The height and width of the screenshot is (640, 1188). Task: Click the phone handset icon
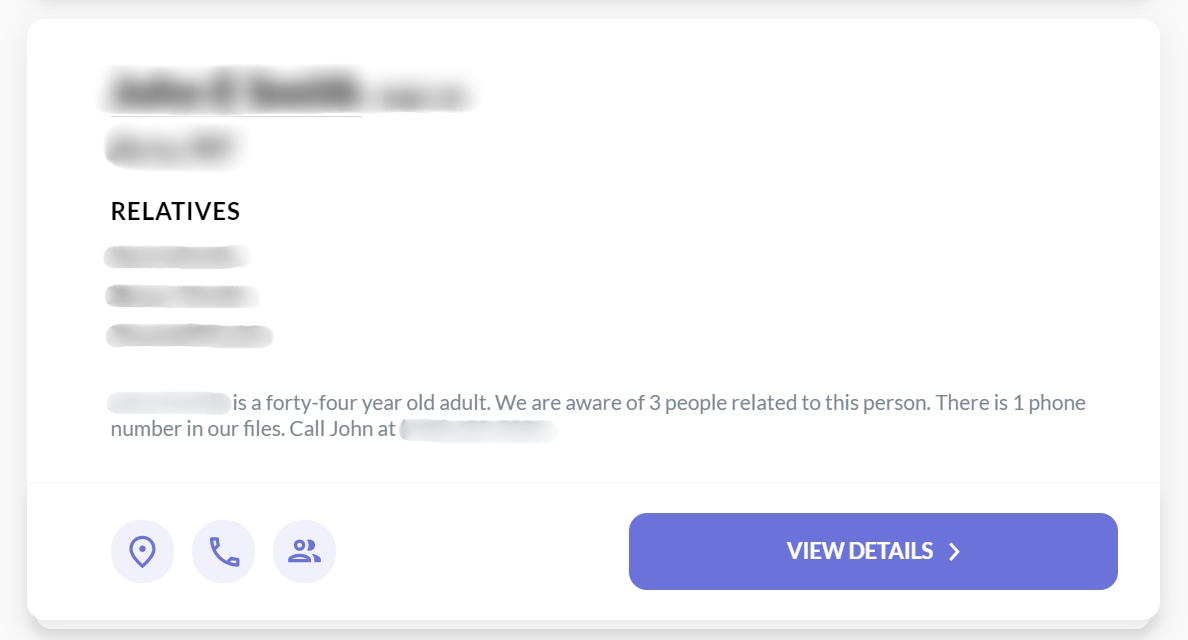(224, 551)
